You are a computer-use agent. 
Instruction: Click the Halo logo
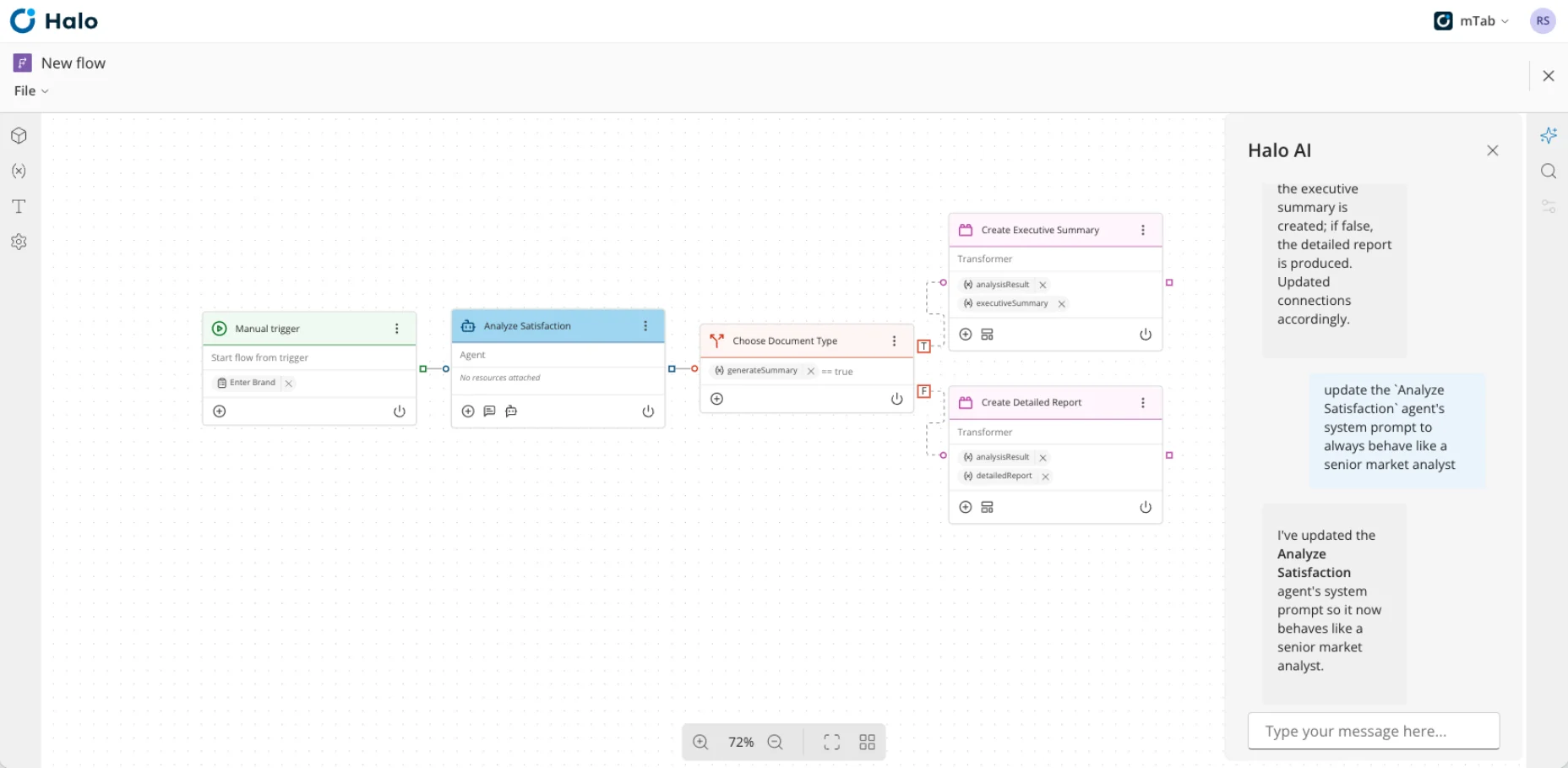54,20
